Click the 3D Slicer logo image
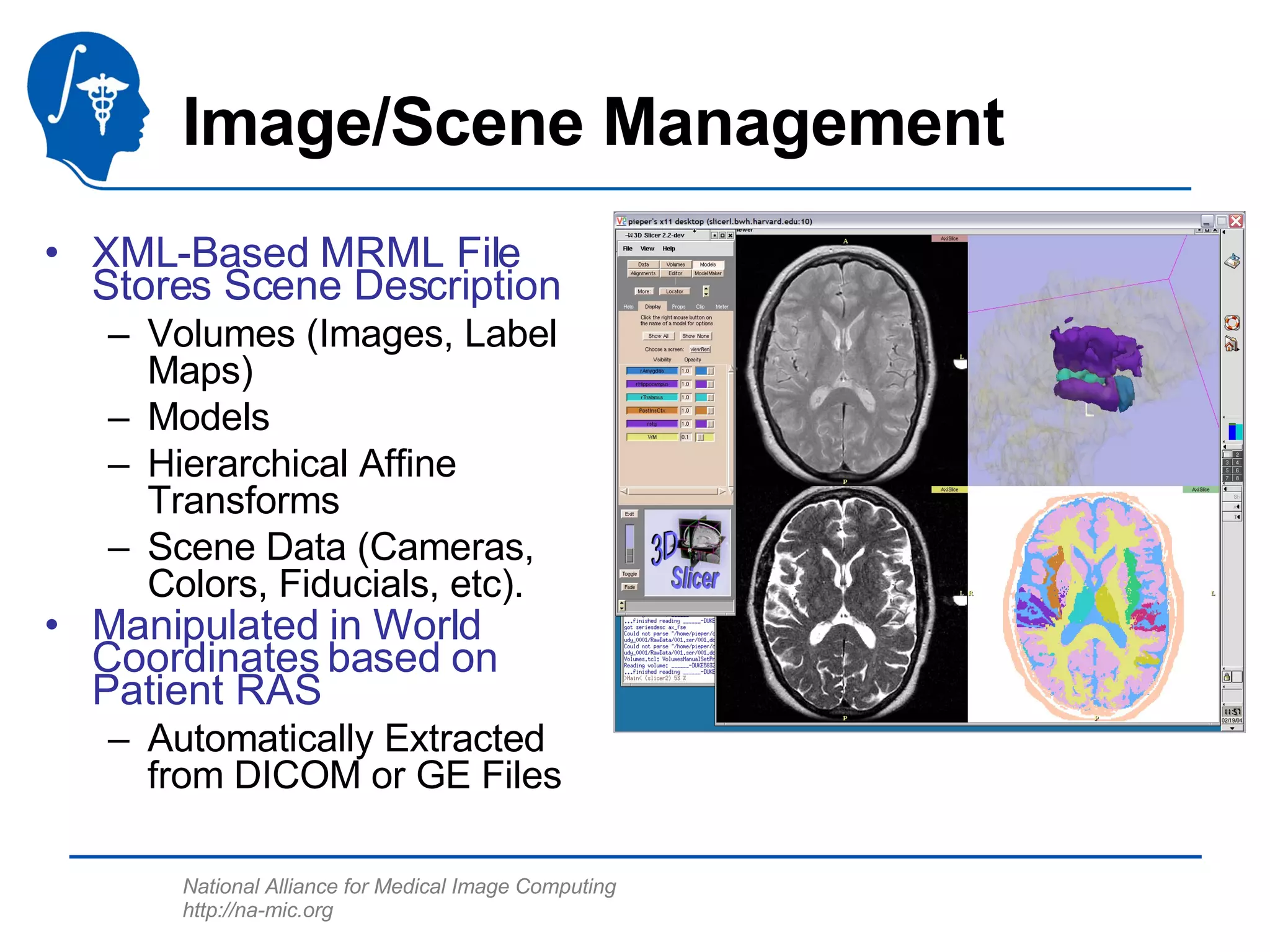 (x=688, y=552)
